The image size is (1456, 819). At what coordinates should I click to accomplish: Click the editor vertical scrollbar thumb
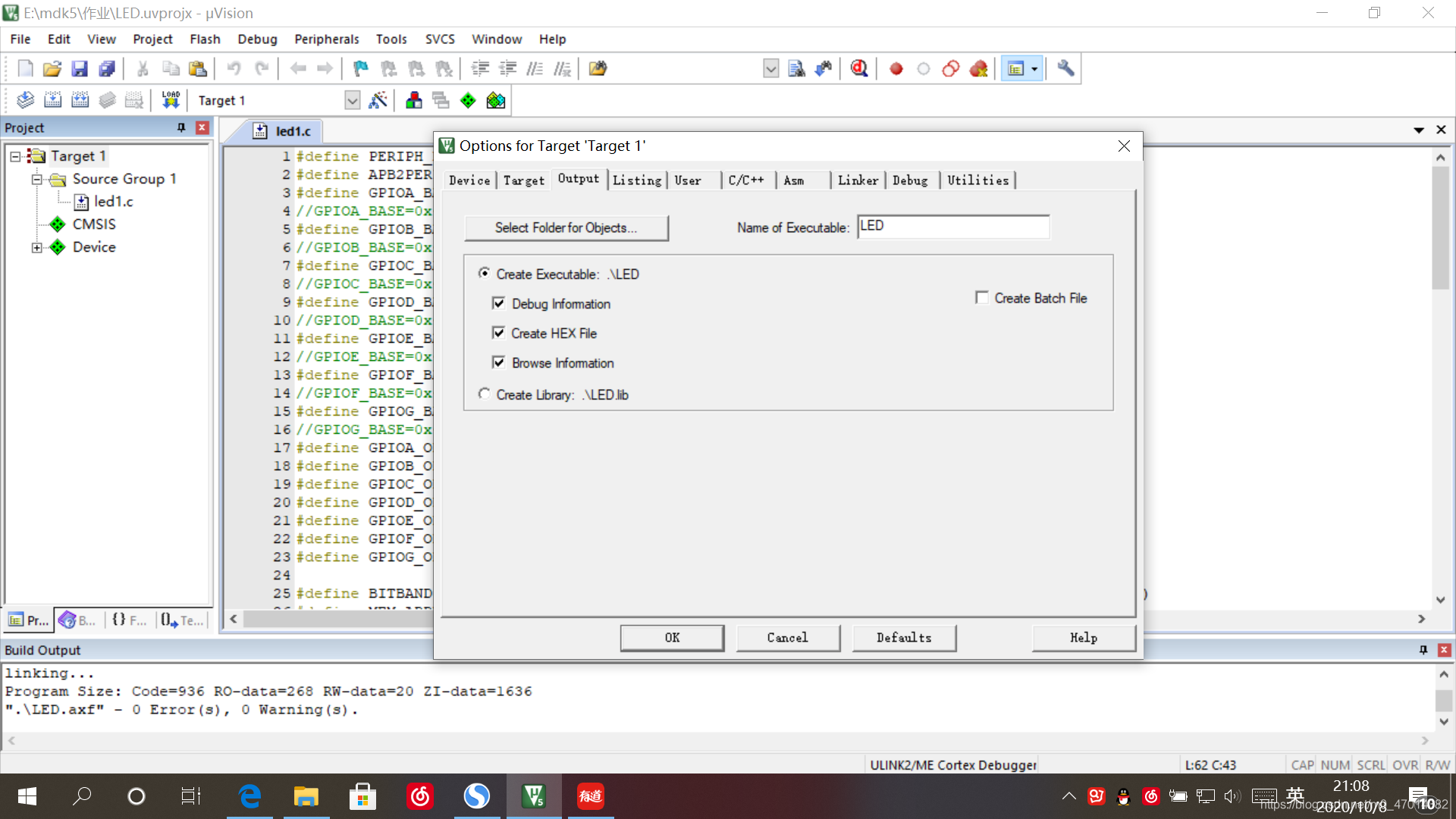1440,227
